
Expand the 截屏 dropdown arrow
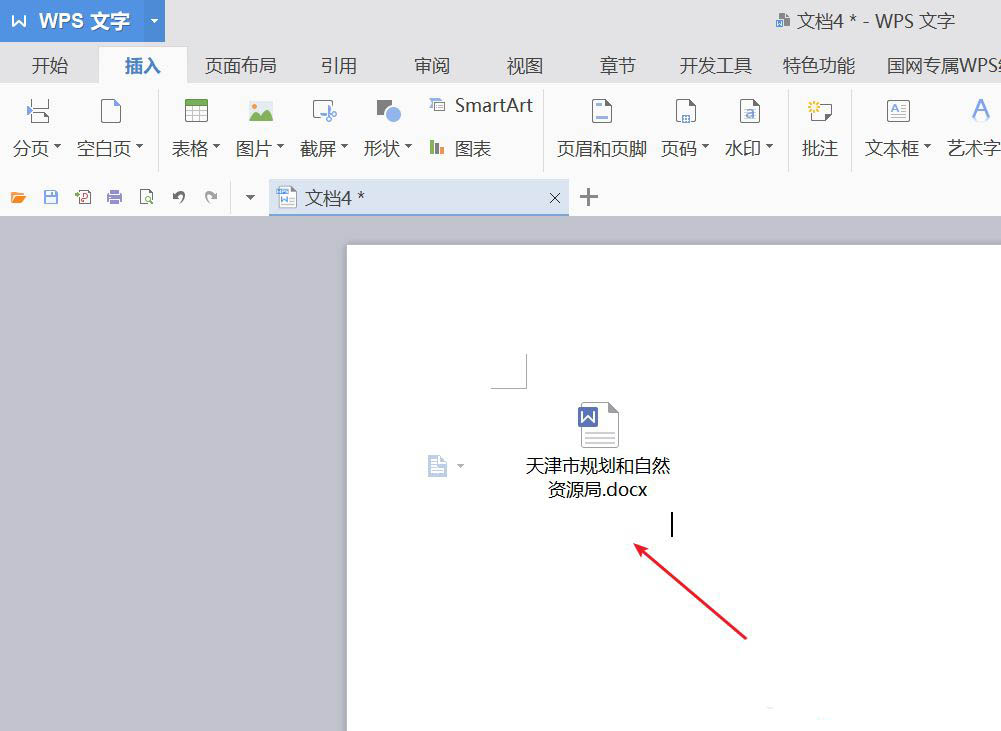tap(344, 147)
